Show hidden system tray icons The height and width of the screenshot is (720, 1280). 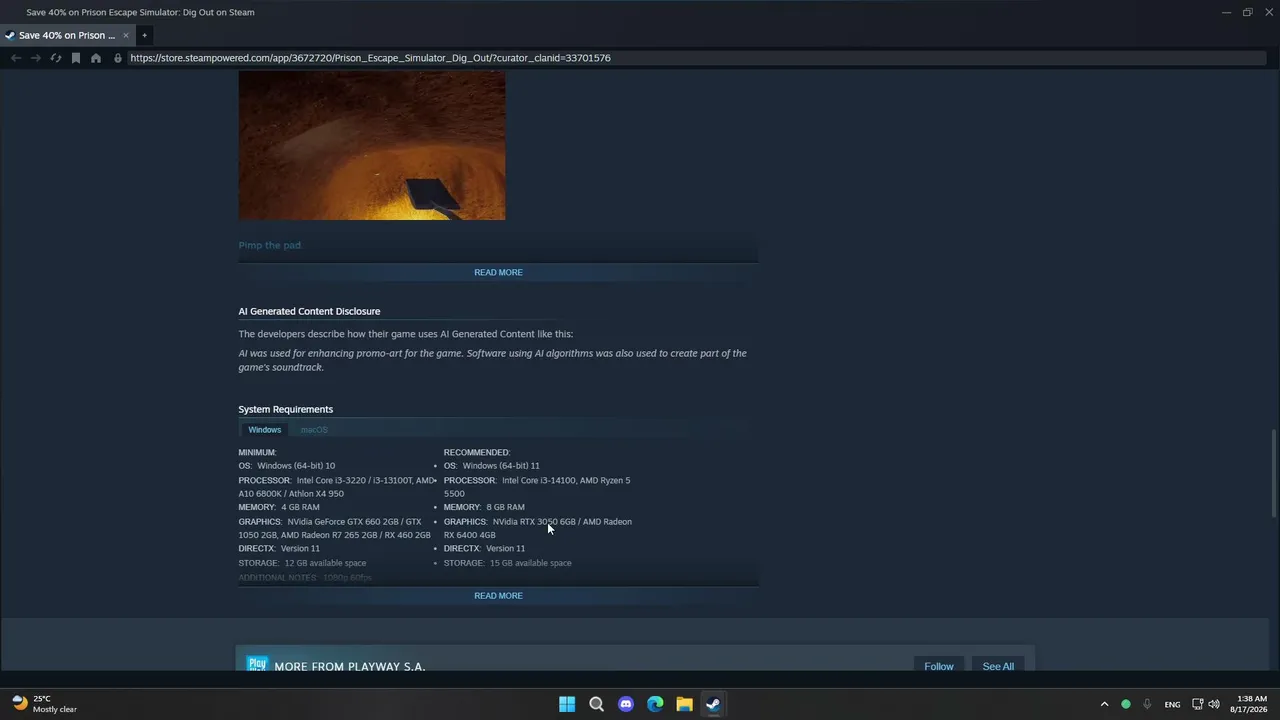1104,704
